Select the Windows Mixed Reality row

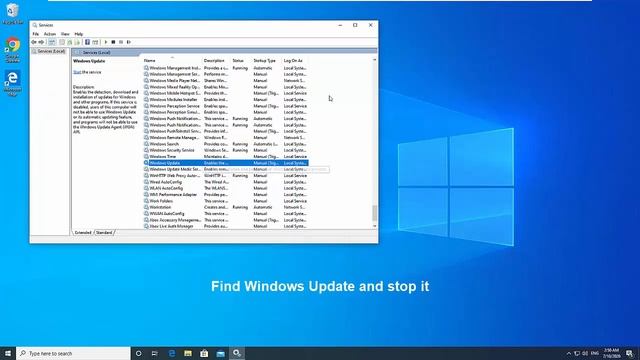coord(226,87)
